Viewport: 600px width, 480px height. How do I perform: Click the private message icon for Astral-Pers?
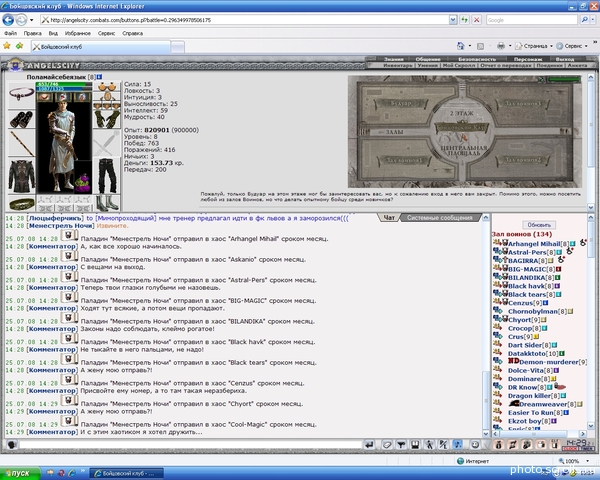click(497, 251)
